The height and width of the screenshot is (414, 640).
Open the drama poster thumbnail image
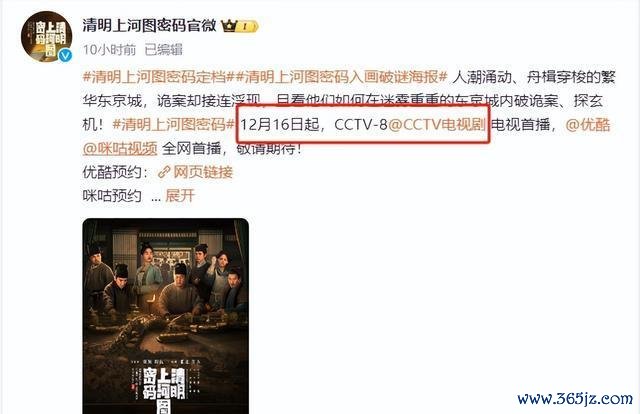[x=166, y=316]
